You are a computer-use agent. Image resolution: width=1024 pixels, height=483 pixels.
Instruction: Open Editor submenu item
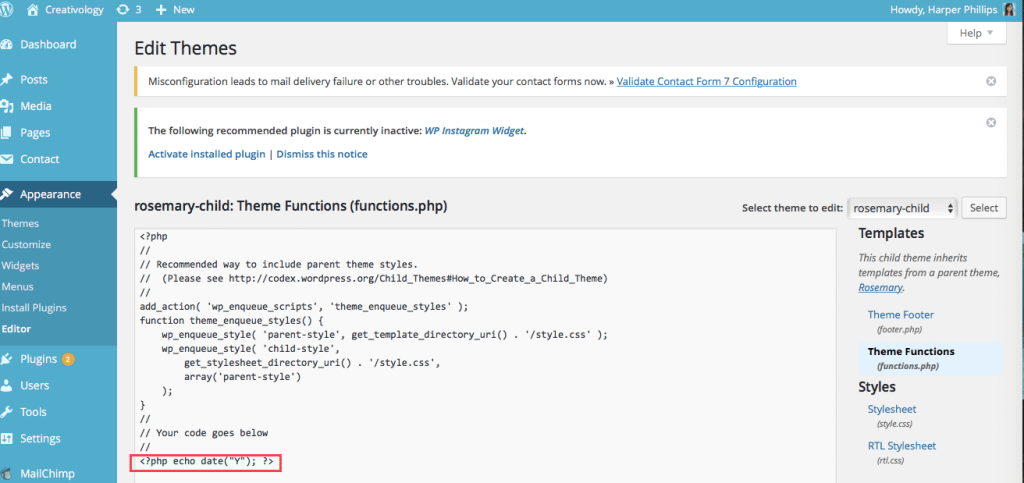[16, 329]
